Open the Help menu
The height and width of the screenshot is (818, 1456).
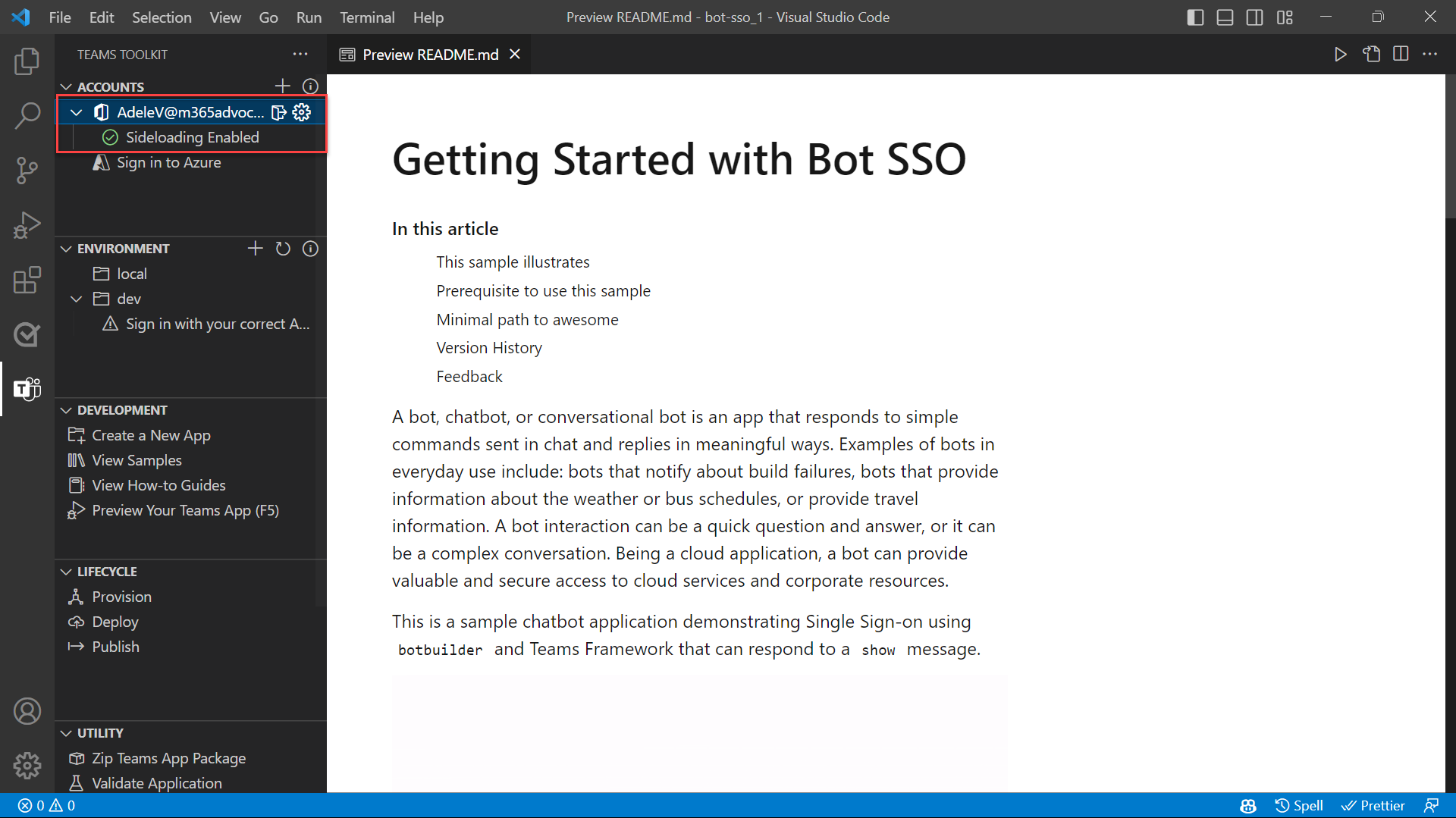pyautogui.click(x=428, y=17)
